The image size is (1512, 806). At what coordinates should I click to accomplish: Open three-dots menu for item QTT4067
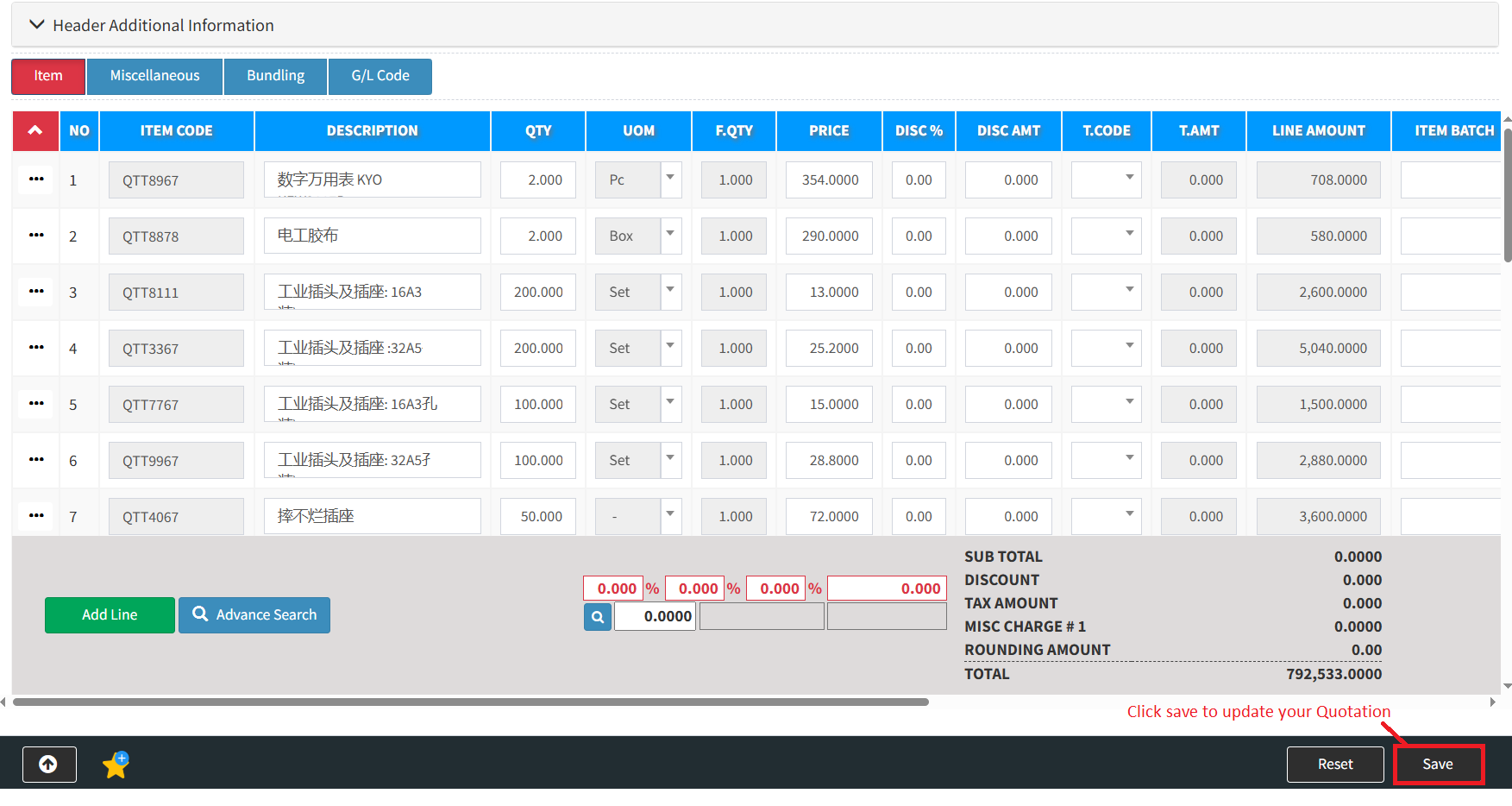click(x=36, y=516)
